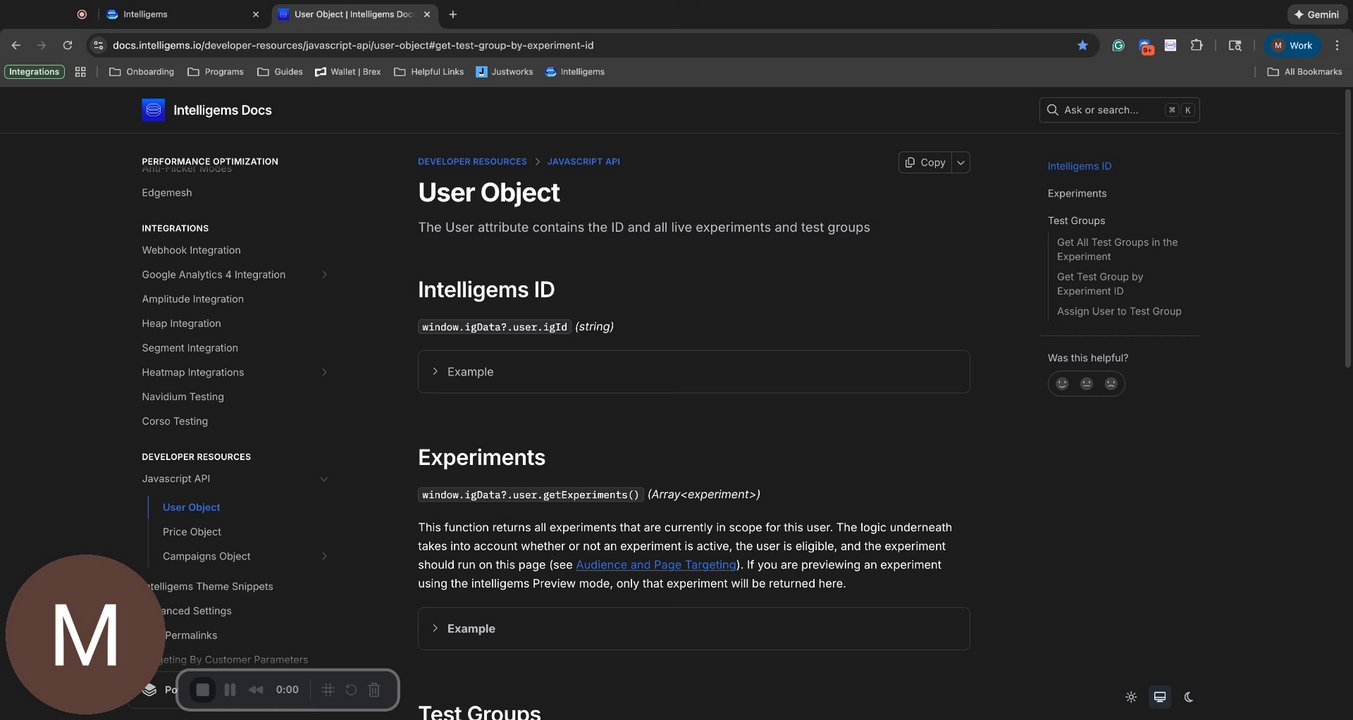The width and height of the screenshot is (1353, 720).
Task: Stop the screen recording
Action: click(x=203, y=690)
